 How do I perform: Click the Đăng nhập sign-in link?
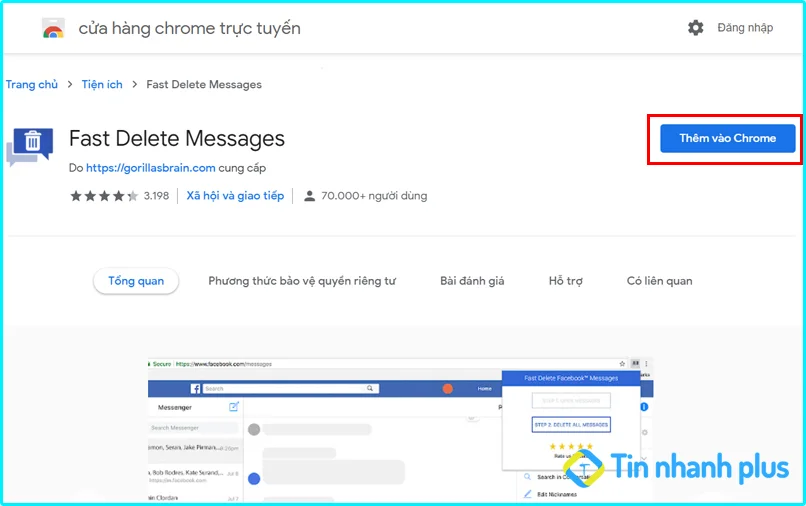click(745, 28)
